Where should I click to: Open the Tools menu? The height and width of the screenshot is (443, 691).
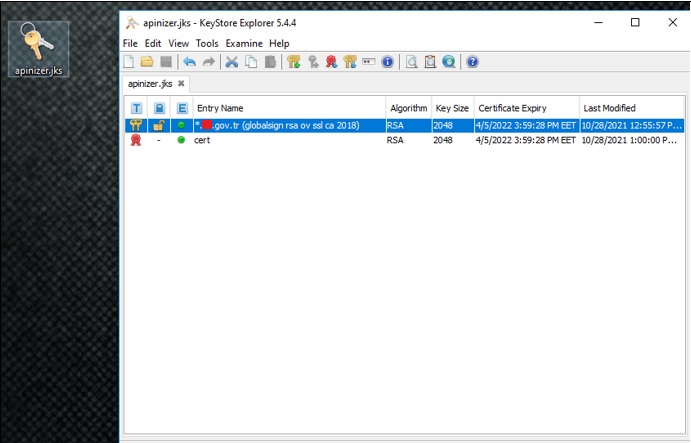207,44
